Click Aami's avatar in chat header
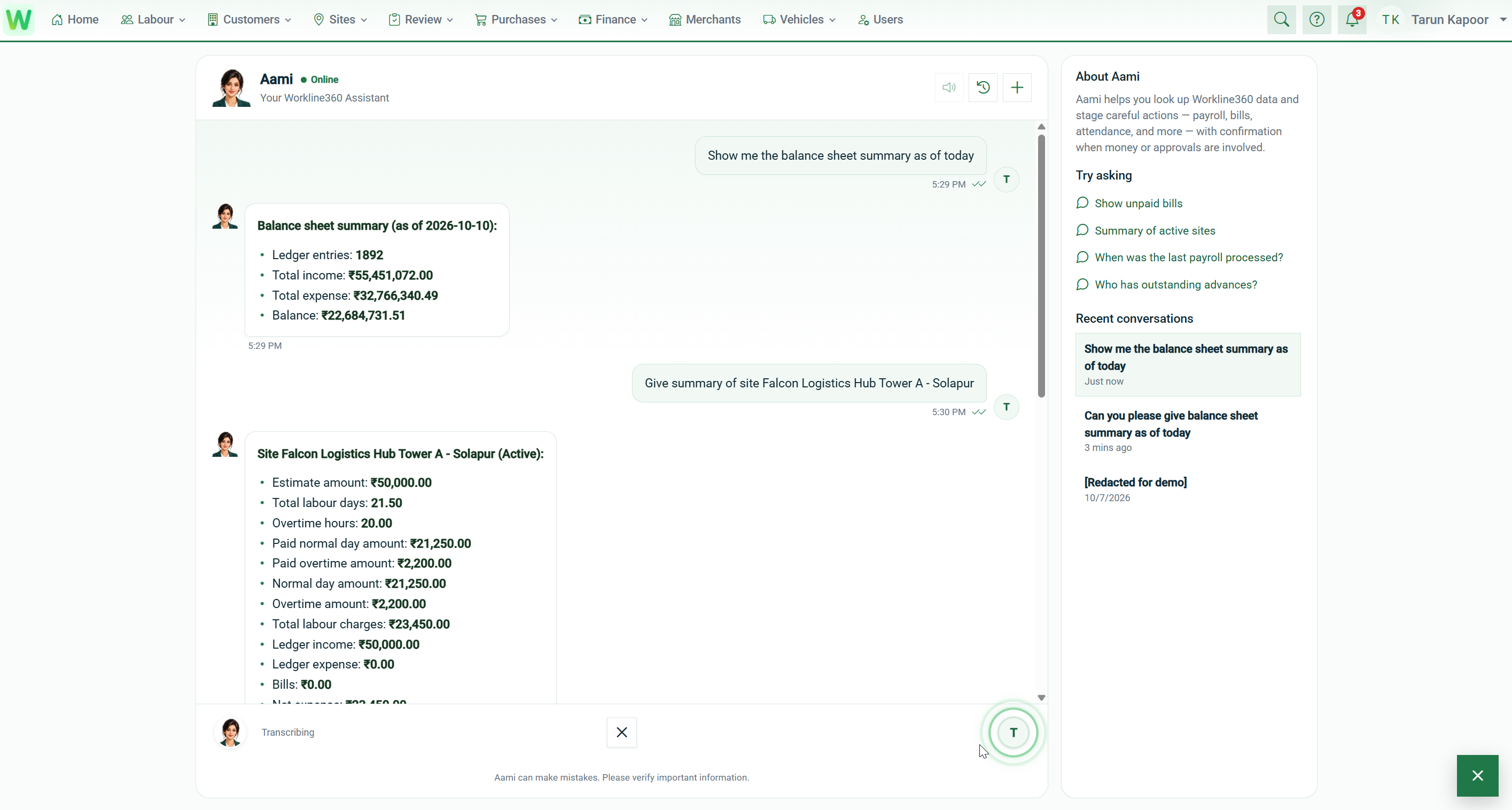The image size is (1512, 810). (x=231, y=88)
